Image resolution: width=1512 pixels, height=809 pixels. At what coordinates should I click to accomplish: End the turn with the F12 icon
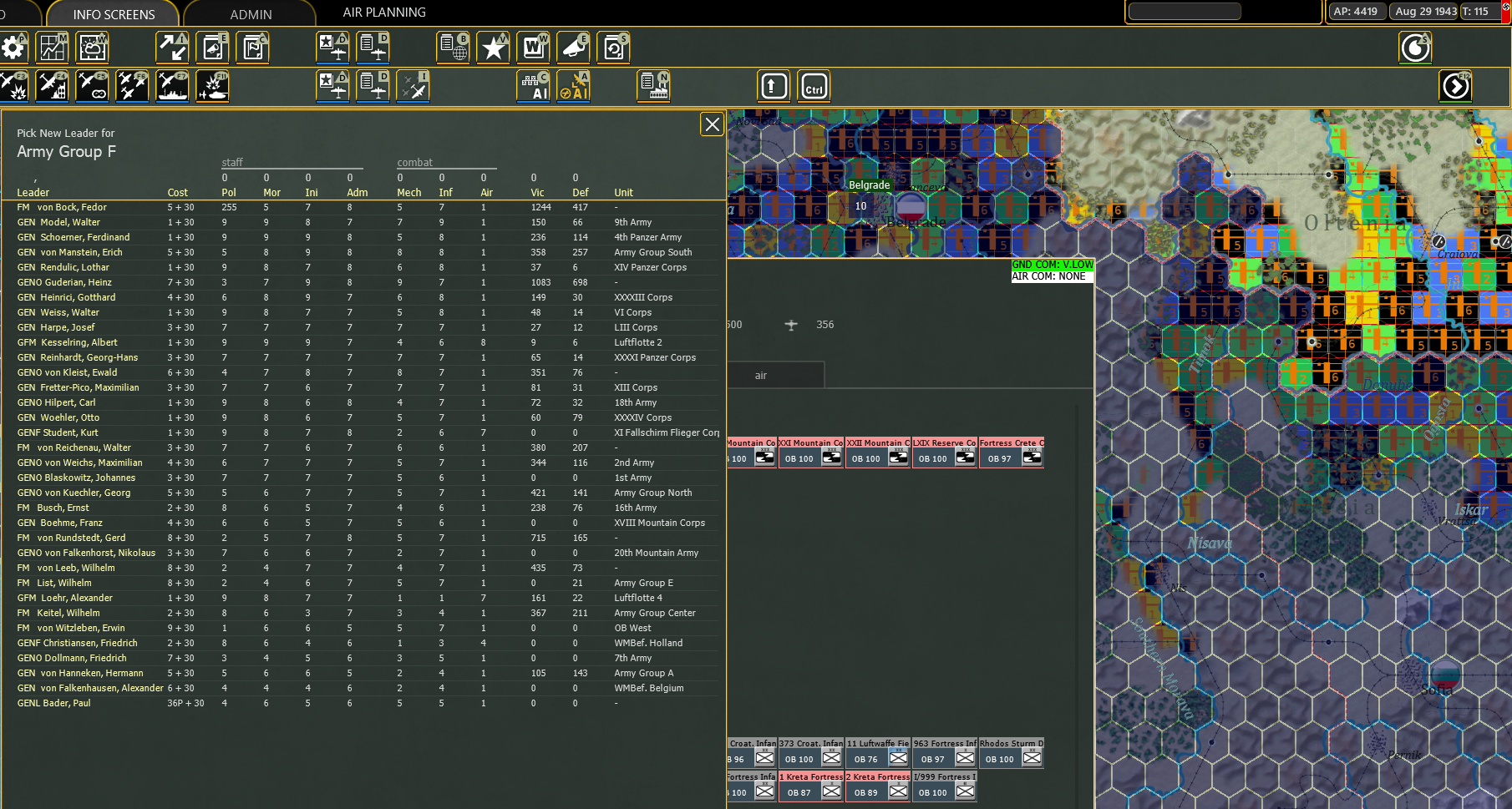click(x=1455, y=85)
